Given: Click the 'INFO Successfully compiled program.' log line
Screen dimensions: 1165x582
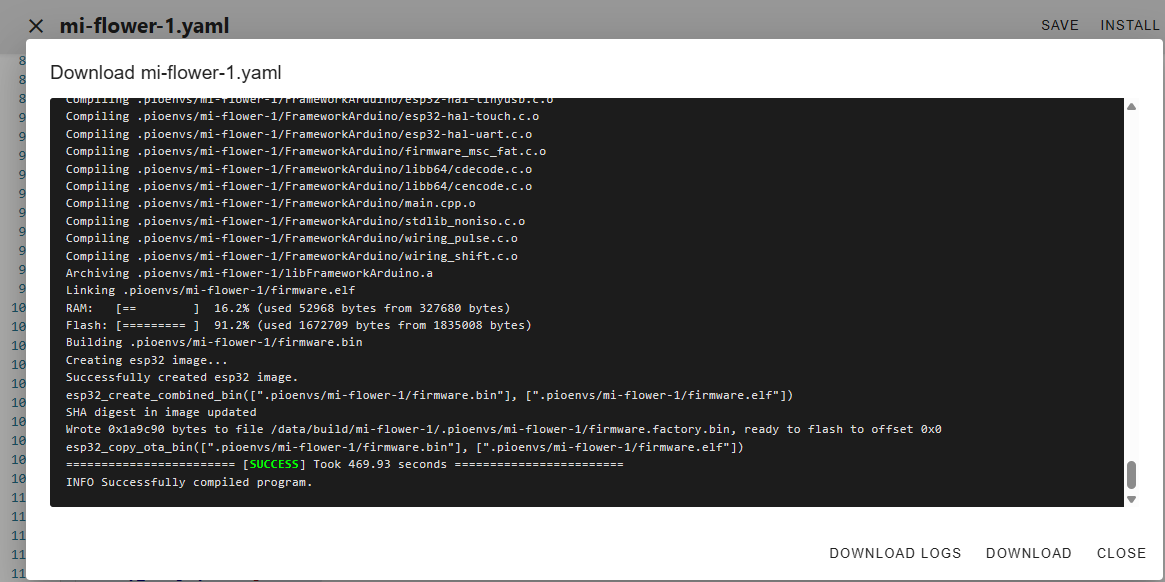Looking at the screenshot, I should [189, 482].
